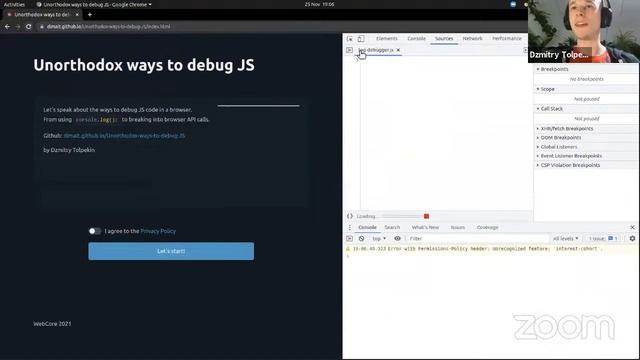
Task: Open the Performance tab
Action: 507,38
